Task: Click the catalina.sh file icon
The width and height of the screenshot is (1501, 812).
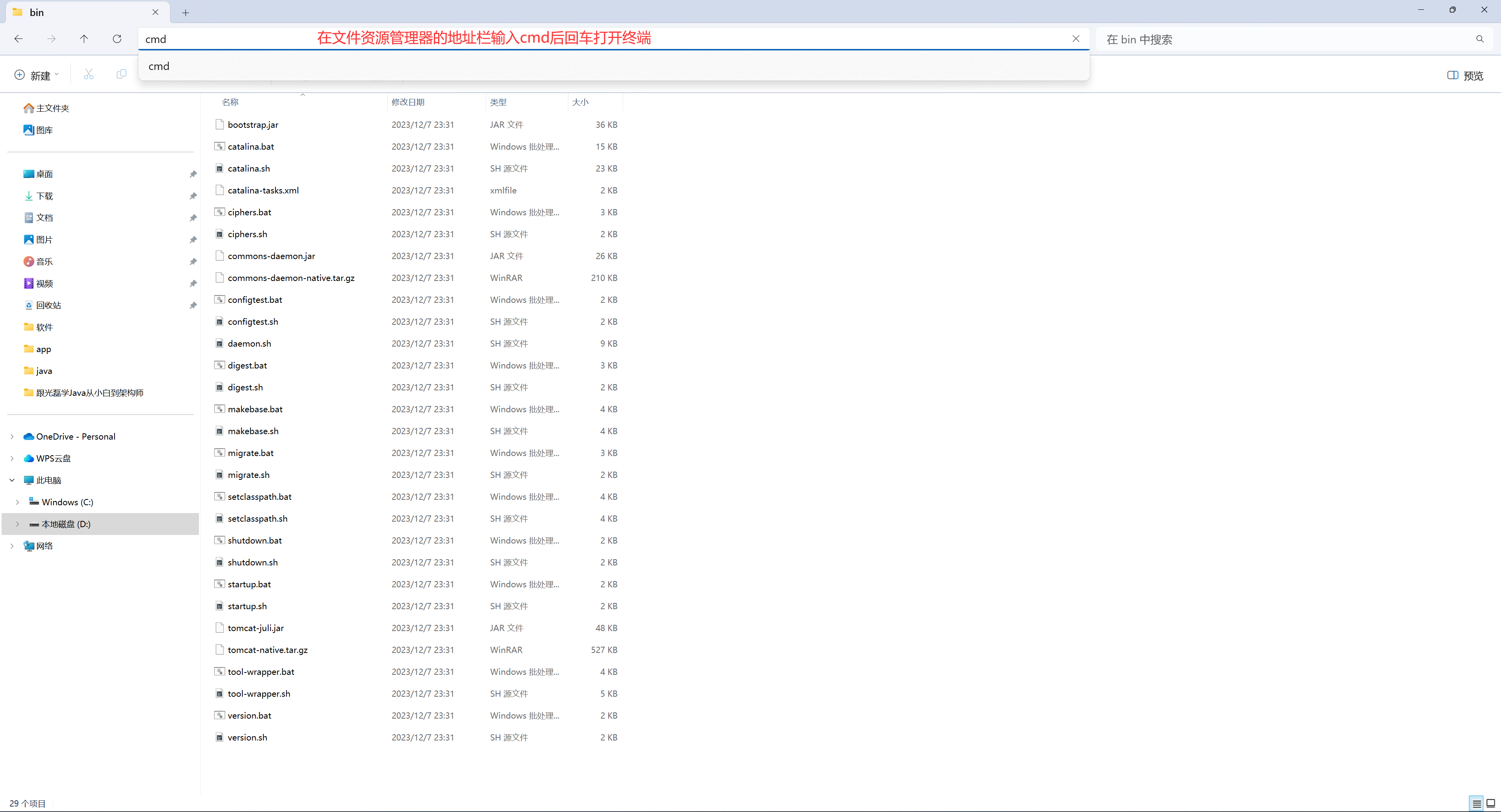Action: (220, 168)
